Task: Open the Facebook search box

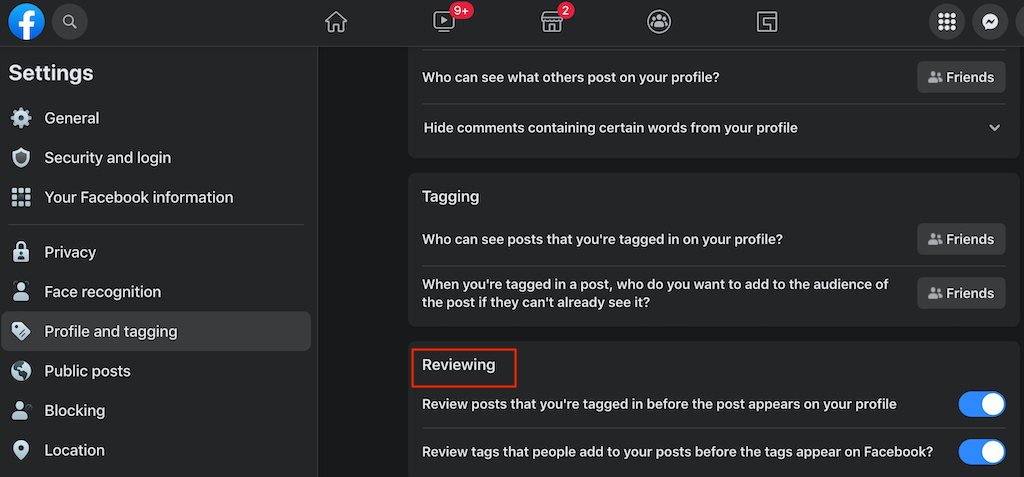Action: 69,22
